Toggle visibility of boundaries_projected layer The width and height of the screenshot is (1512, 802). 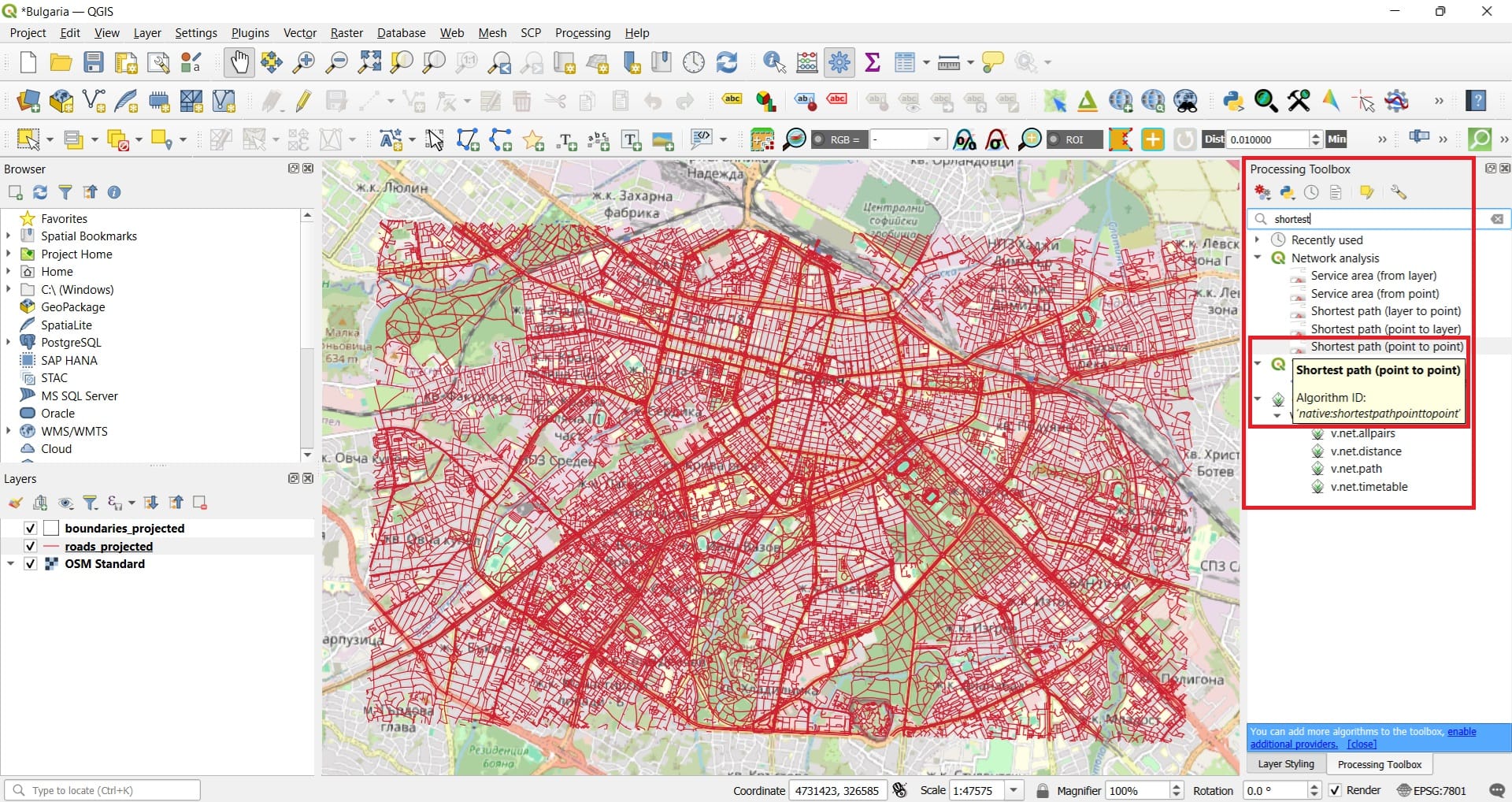[x=31, y=528]
